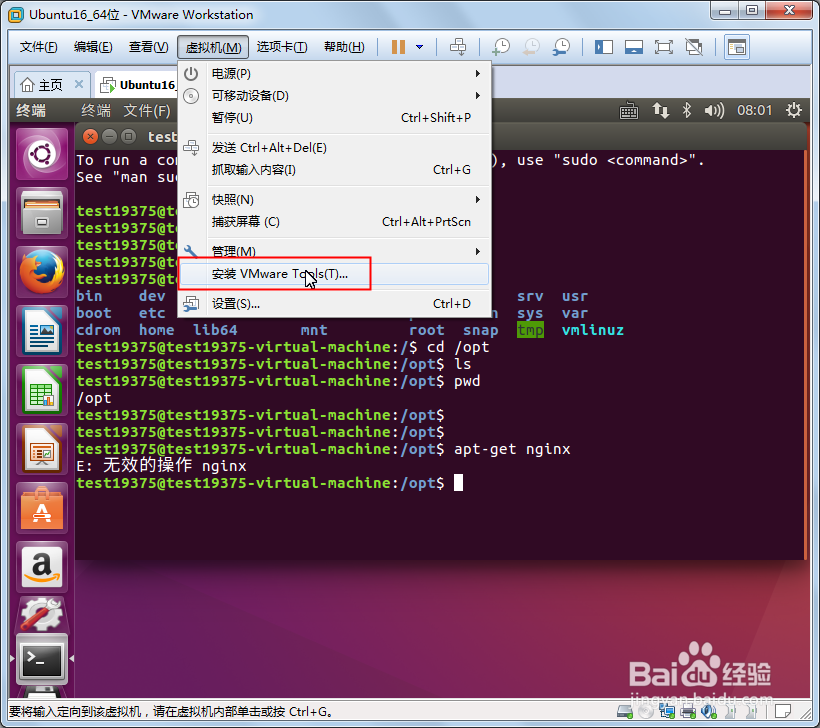820x728 pixels.
Task: Open Ubuntu Software center launcher icon
Action: click(x=42, y=508)
